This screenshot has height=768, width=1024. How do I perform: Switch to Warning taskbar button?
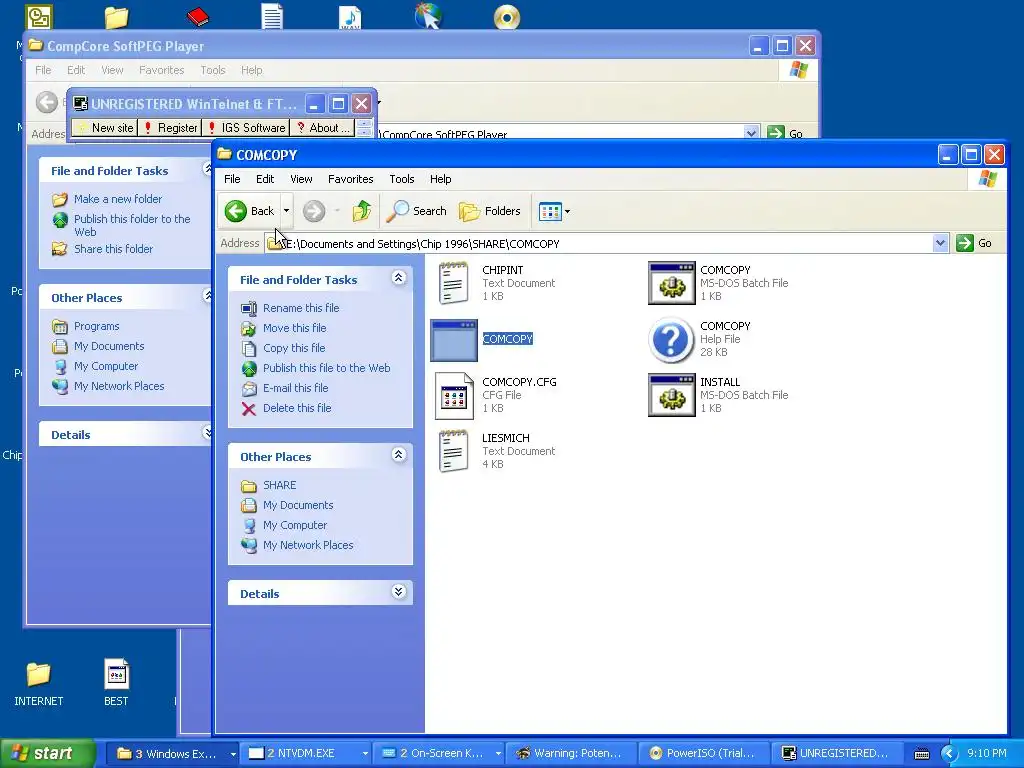(x=570, y=754)
